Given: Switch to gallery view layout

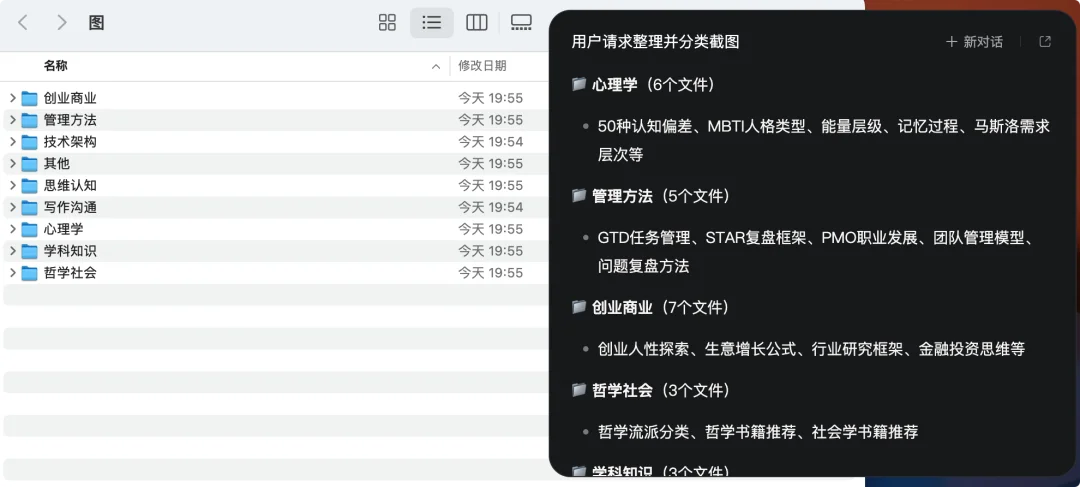Looking at the screenshot, I should (x=521, y=23).
